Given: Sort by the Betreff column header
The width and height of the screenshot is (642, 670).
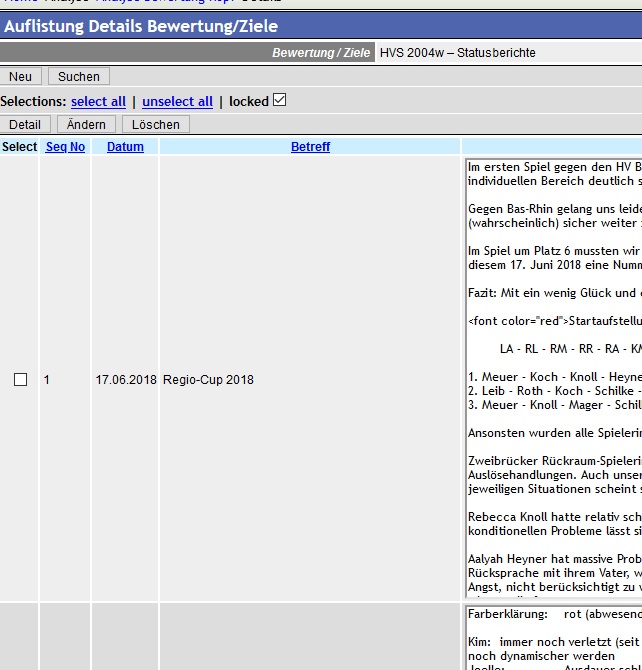Looking at the screenshot, I should coord(310,147).
